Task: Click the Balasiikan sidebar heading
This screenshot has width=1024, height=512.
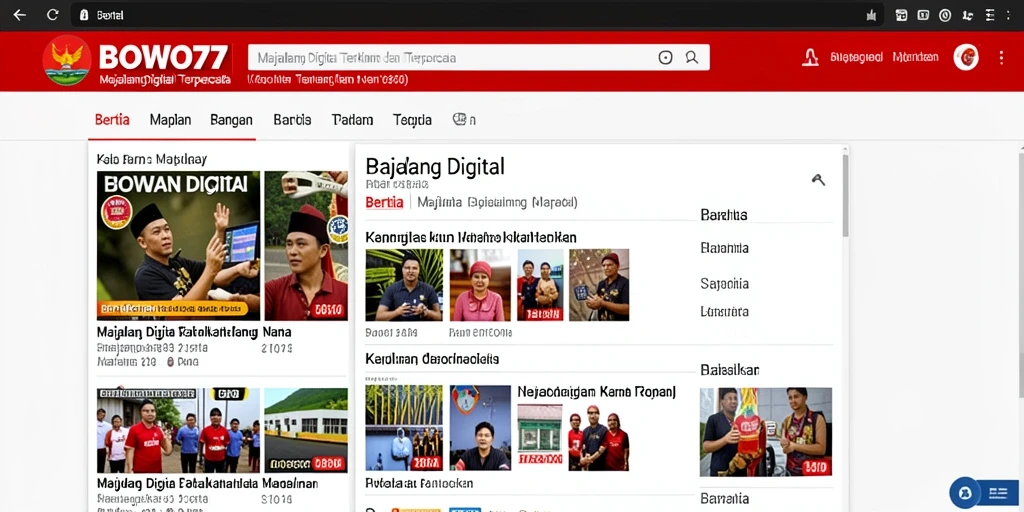Action: coord(729,370)
